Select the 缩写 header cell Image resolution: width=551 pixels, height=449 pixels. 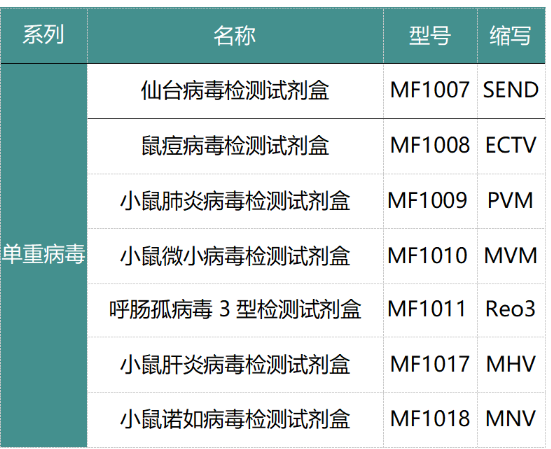point(511,35)
